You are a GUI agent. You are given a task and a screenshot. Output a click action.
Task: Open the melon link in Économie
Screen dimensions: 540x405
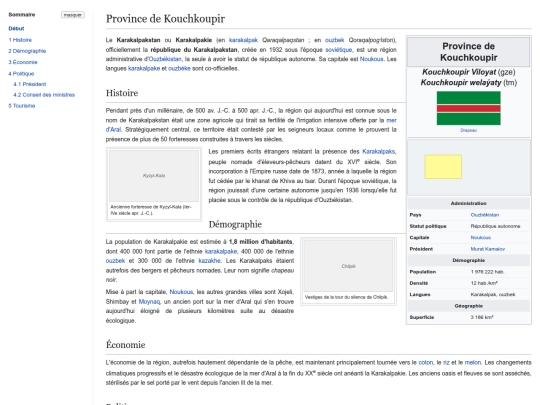[472, 363]
